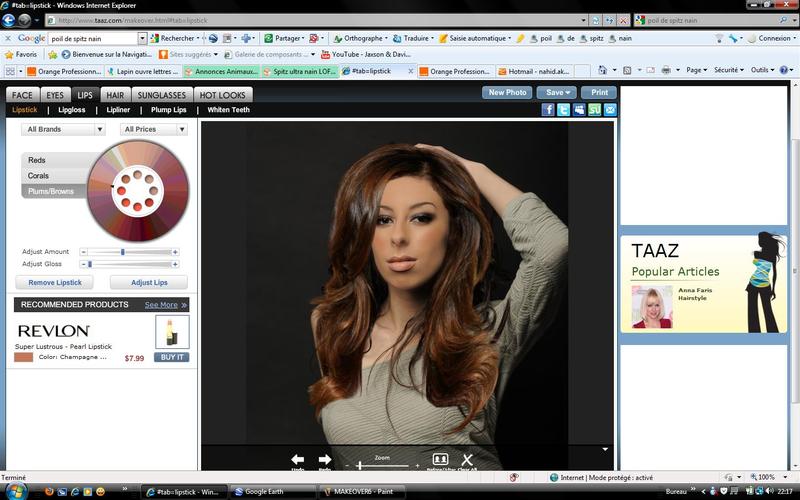This screenshot has width=800, height=500.
Task: Click the Before/After comparison icon
Action: [x=440, y=459]
